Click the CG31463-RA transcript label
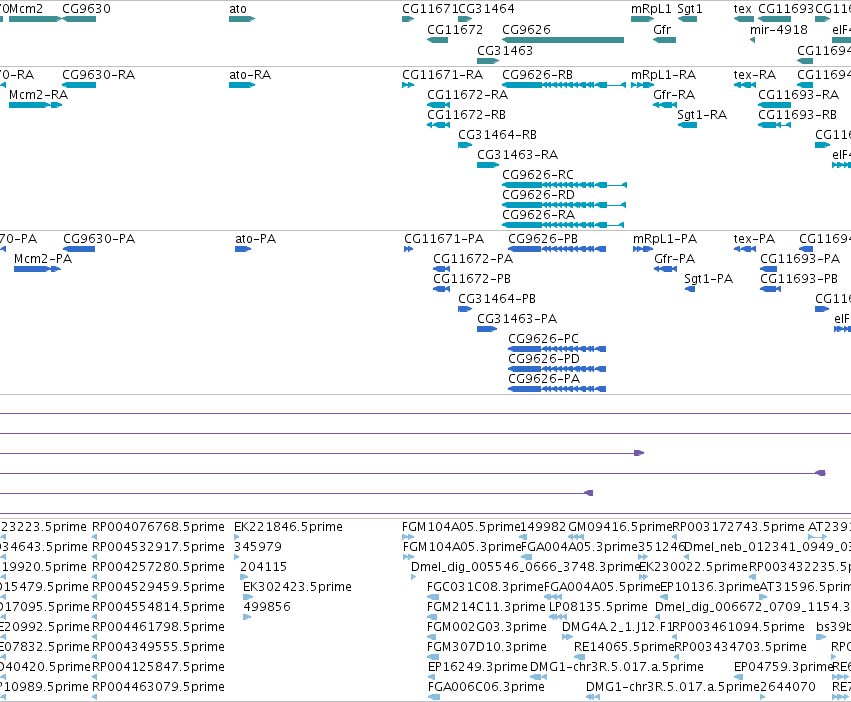Image resolution: width=851 pixels, height=702 pixels. (517, 155)
